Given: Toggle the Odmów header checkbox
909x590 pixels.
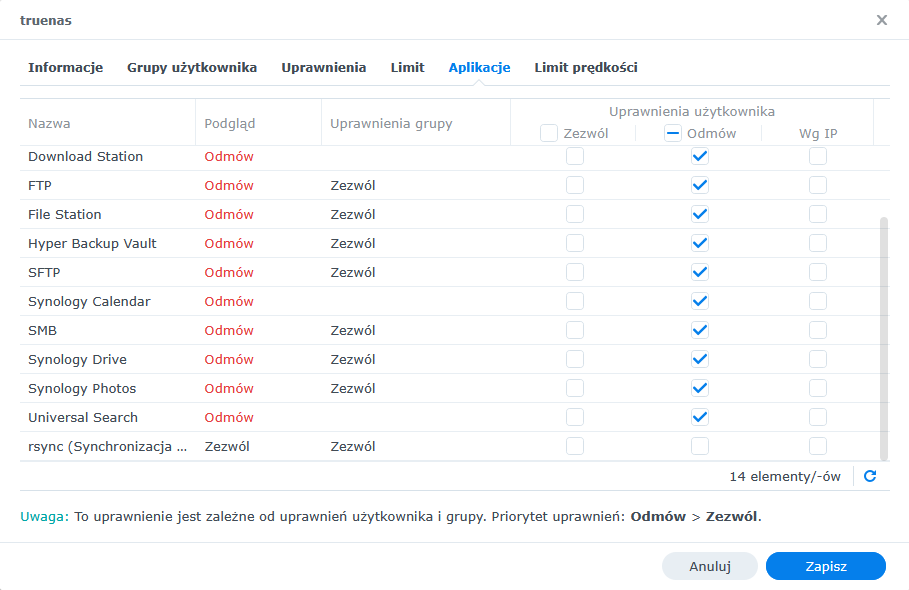Looking at the screenshot, I should [x=673, y=133].
